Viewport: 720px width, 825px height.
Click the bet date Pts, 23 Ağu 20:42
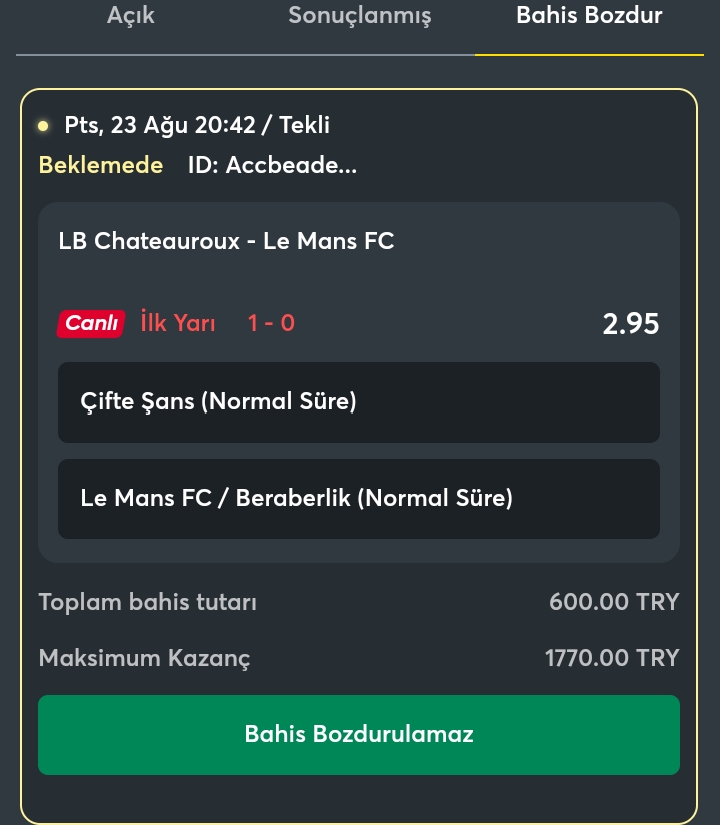pyautogui.click(x=160, y=126)
